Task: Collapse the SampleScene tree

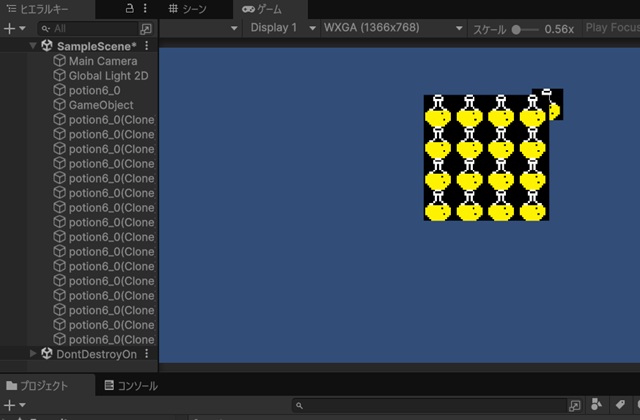Action: coord(33,46)
